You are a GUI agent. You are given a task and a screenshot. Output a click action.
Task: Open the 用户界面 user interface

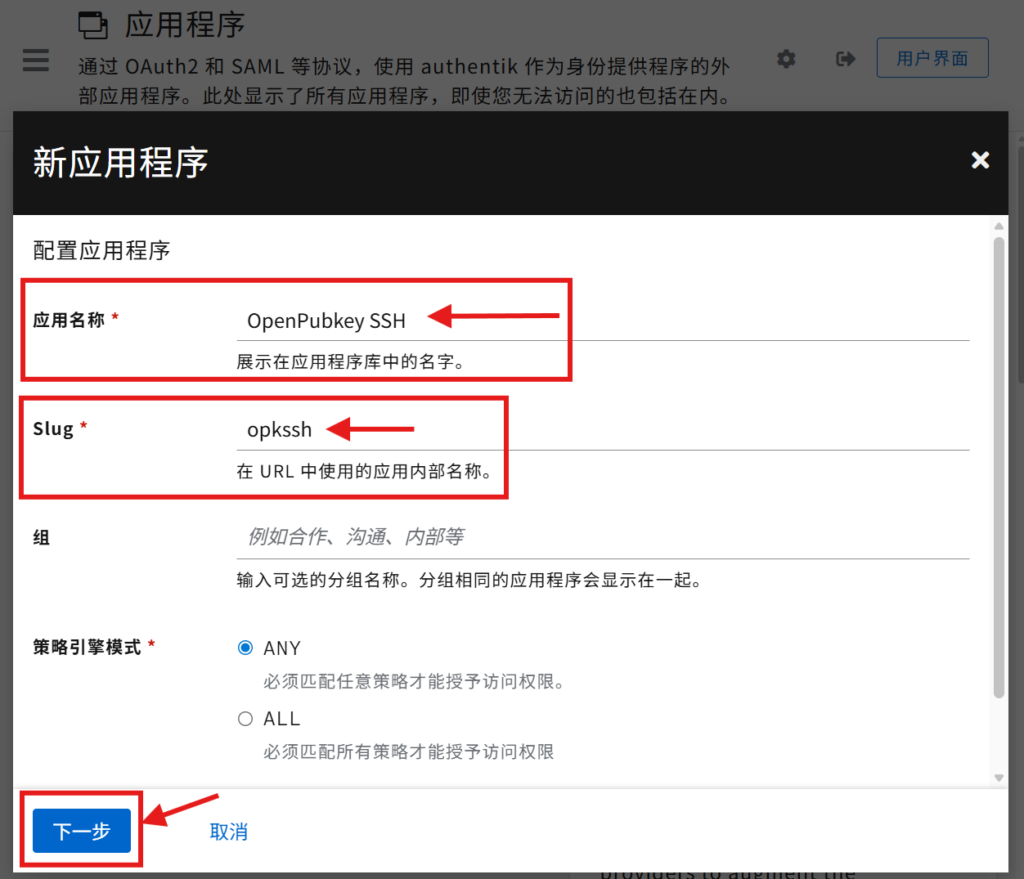tap(932, 58)
